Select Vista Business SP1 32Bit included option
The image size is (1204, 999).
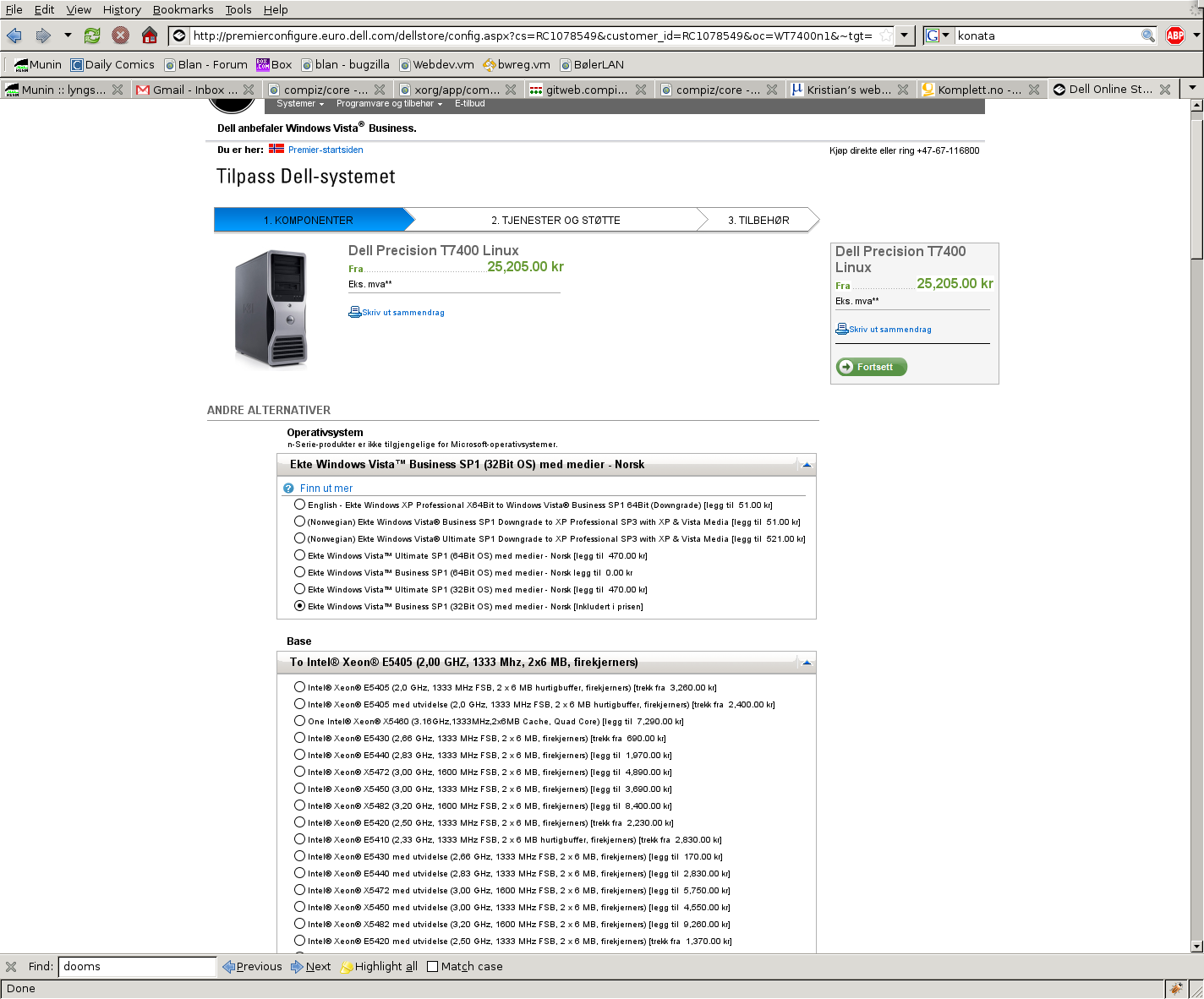[299, 606]
